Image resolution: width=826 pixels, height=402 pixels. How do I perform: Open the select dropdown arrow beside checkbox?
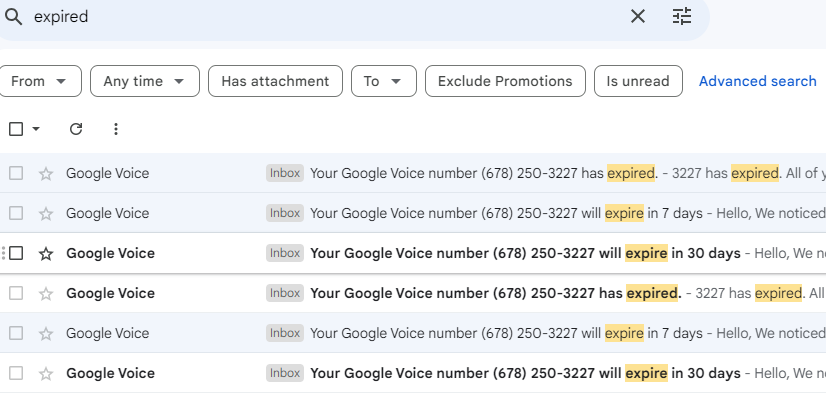point(37,129)
